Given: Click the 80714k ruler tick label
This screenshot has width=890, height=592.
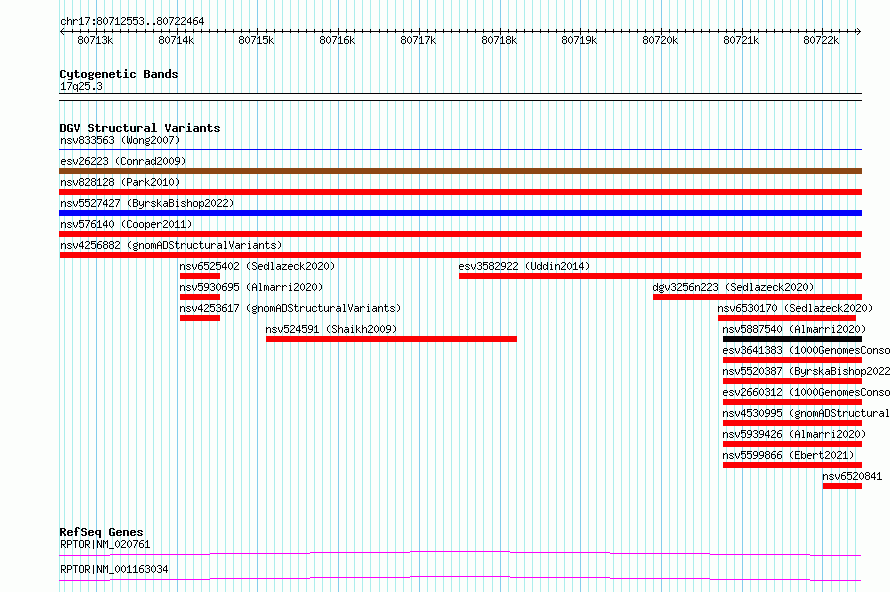Looking at the screenshot, I should click(176, 40).
